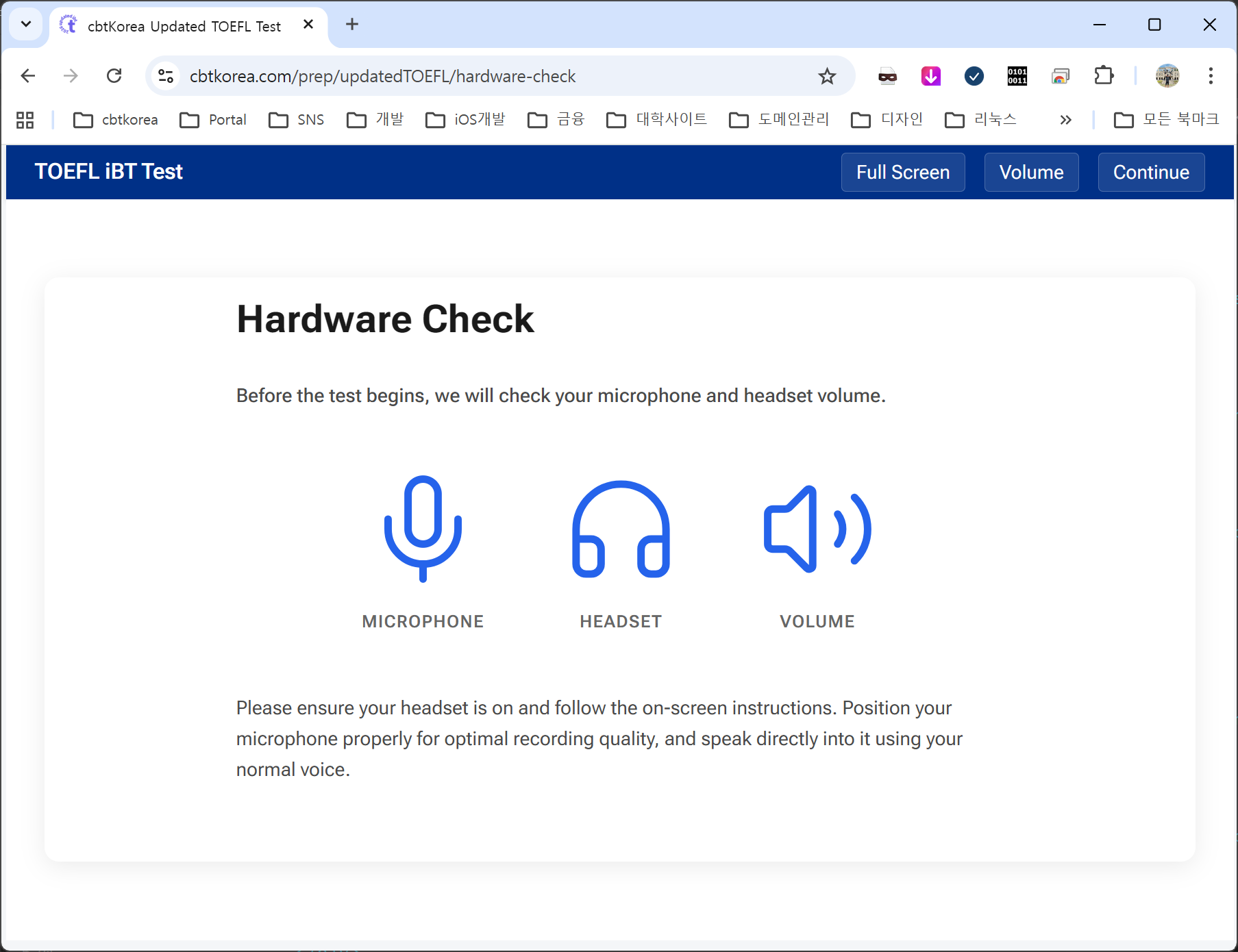Click the blue headset icon

coord(621,529)
